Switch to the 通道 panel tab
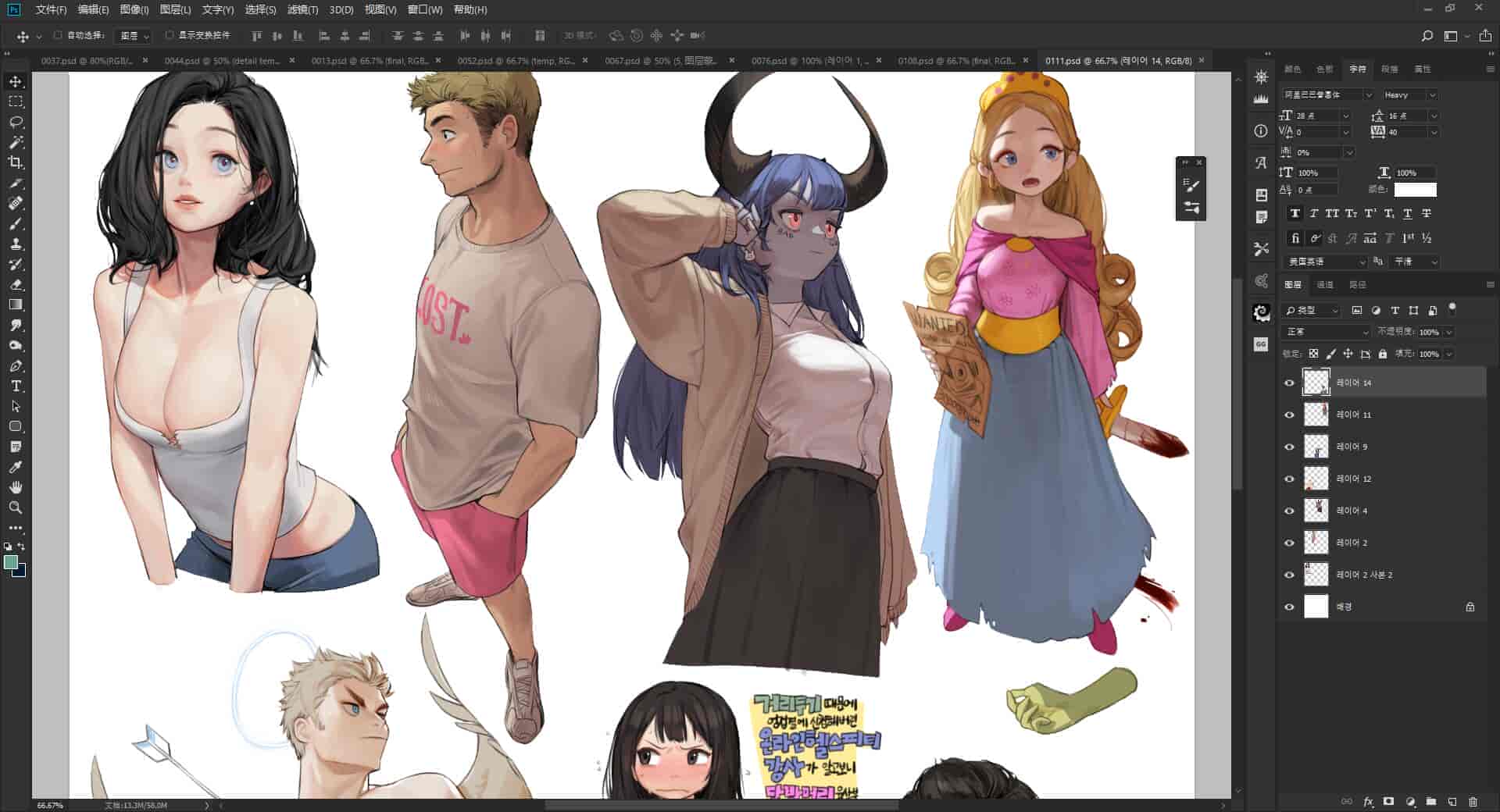Screen dimensions: 1500x812 click(x=1325, y=285)
